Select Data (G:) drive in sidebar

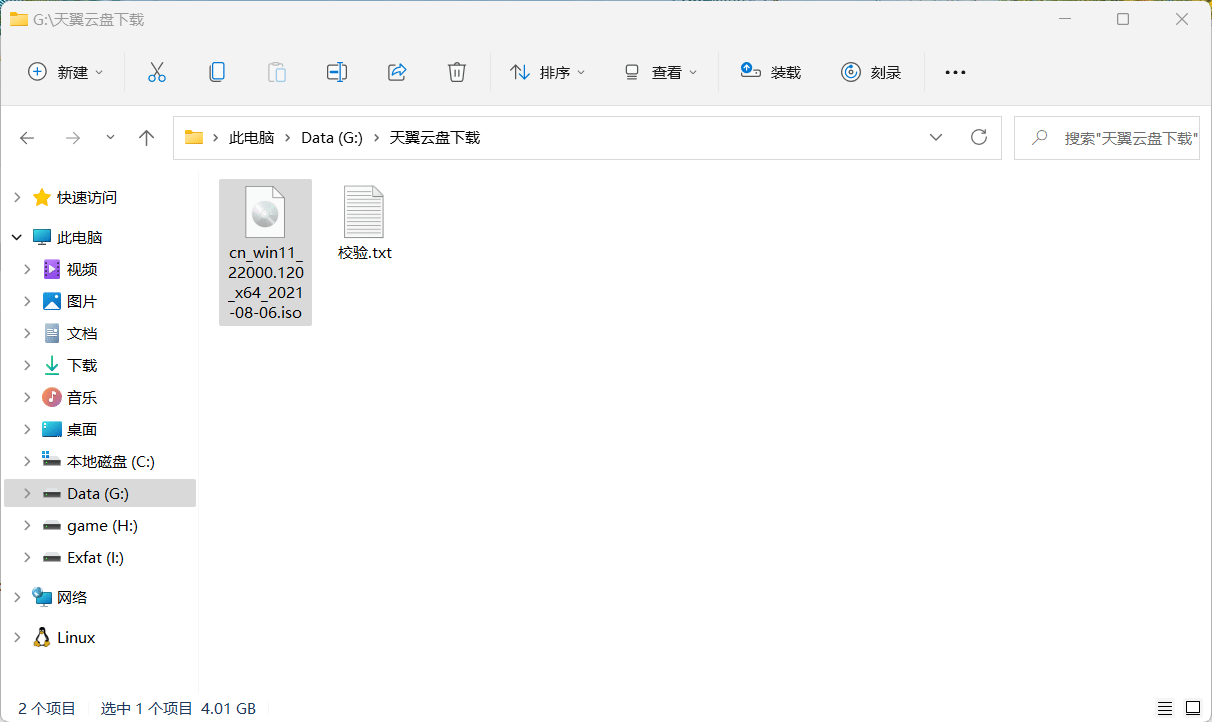point(98,494)
